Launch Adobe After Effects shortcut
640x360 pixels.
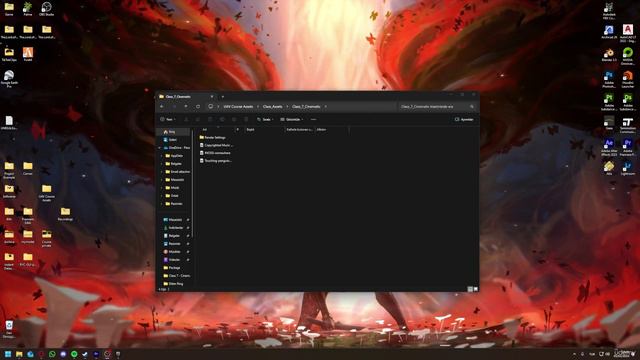(x=609, y=147)
